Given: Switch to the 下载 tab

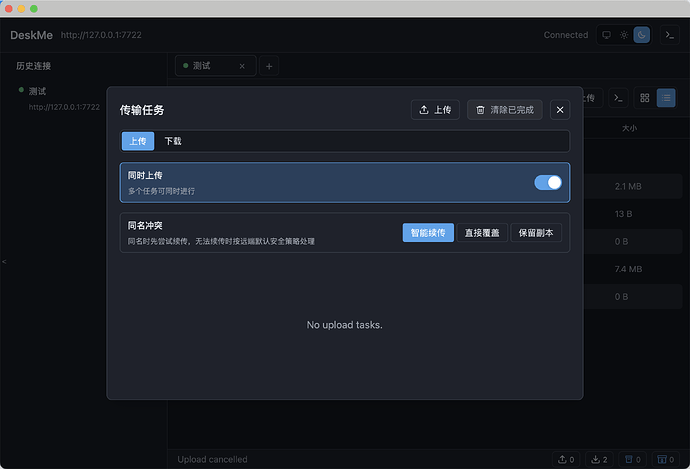Looking at the screenshot, I should (x=173, y=141).
